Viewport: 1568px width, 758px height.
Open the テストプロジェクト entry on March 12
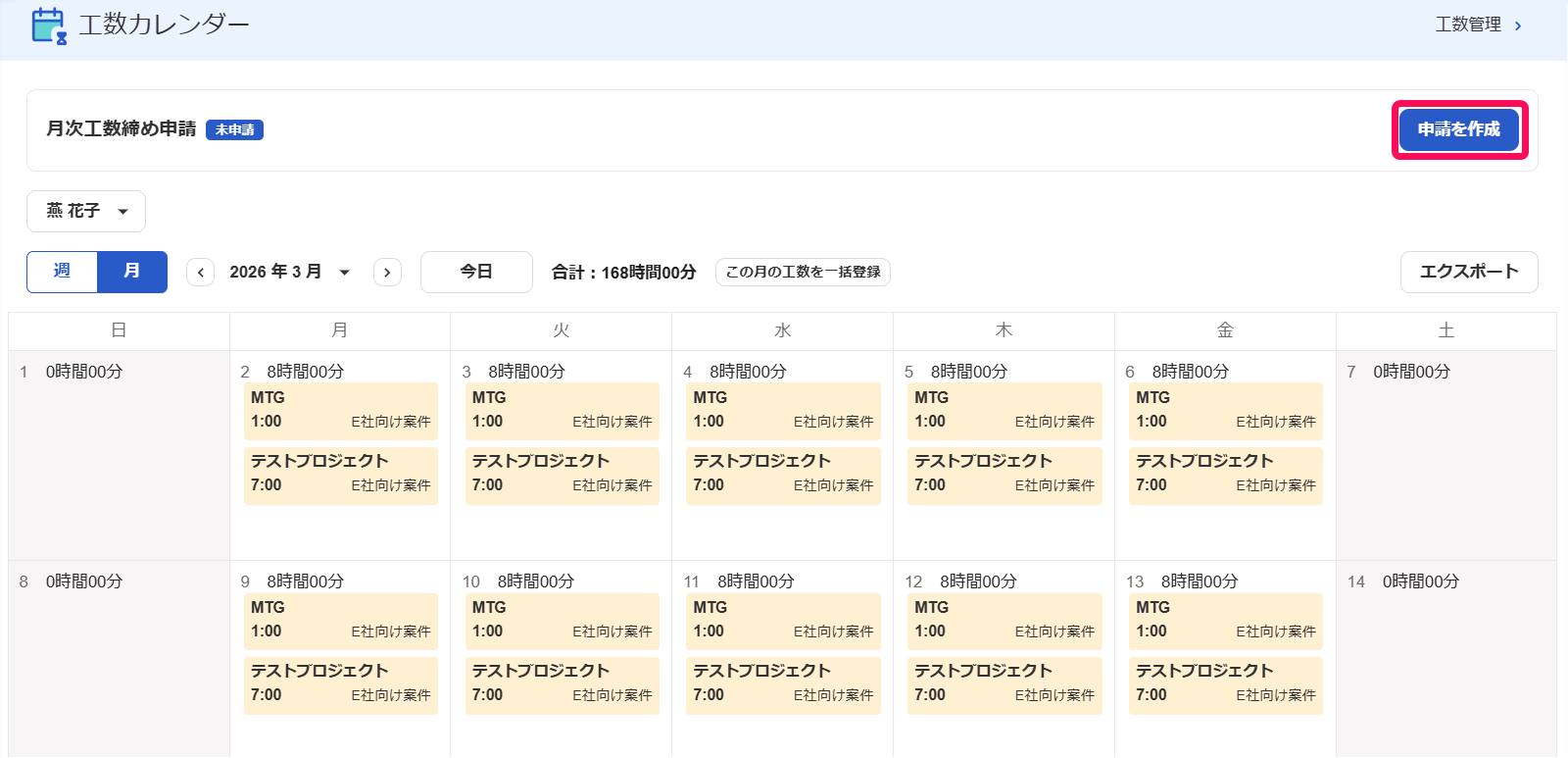1004,685
